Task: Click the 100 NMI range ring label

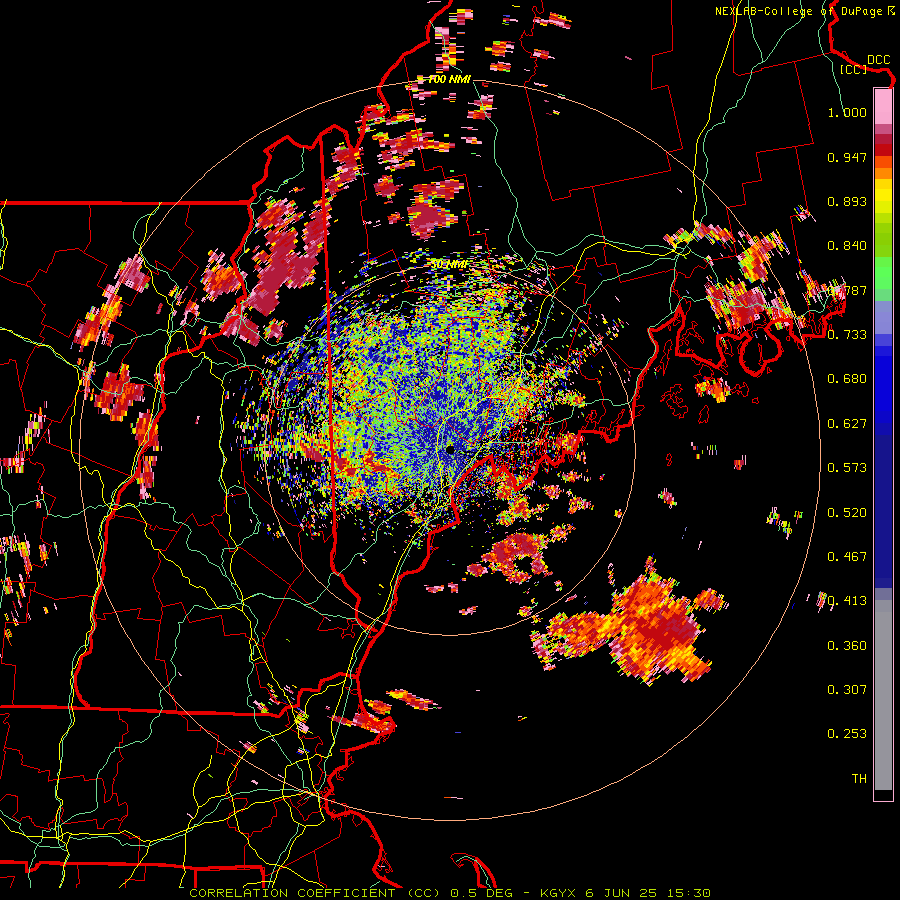Action: click(x=449, y=79)
